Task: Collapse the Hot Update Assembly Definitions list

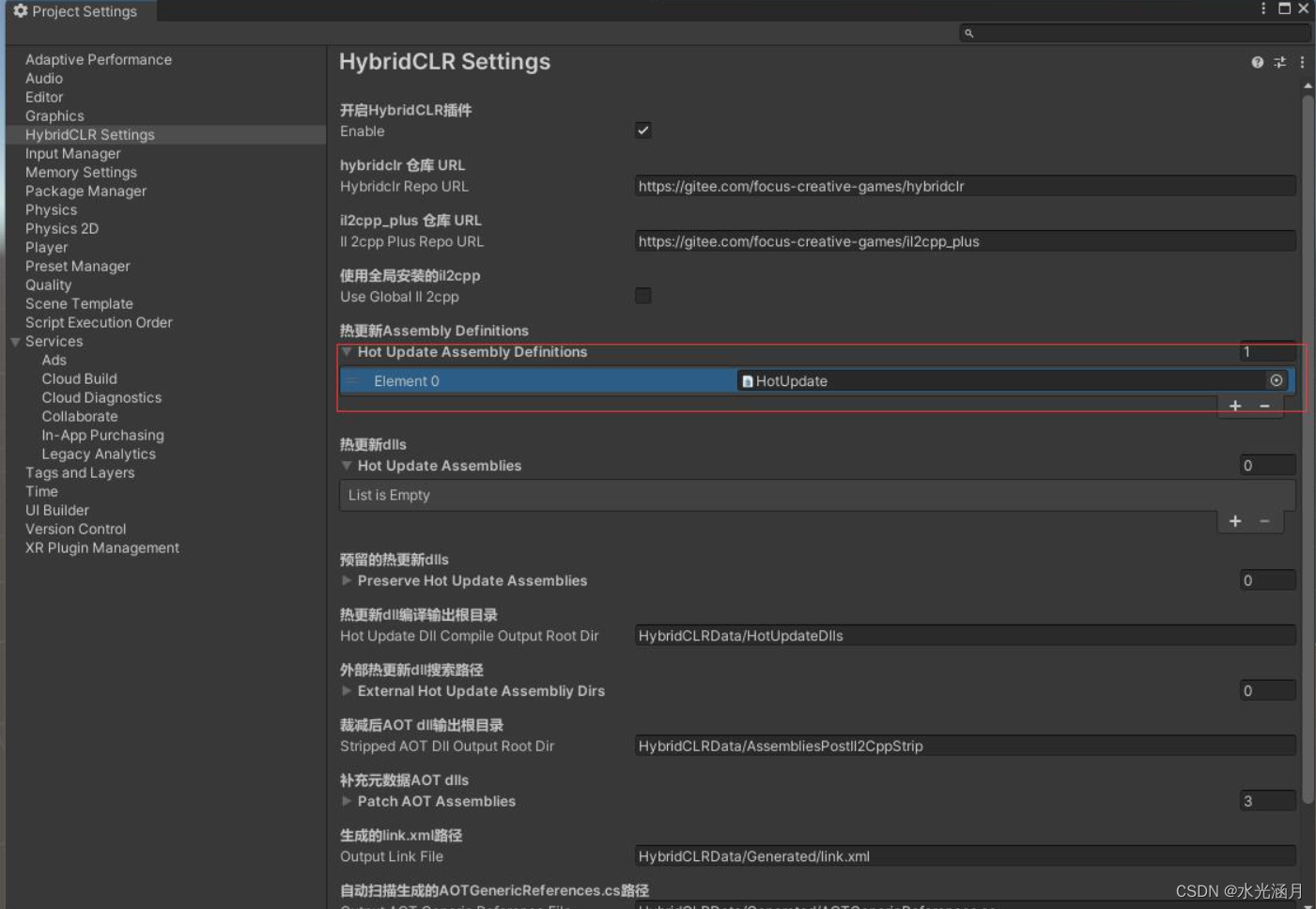Action: [x=347, y=352]
